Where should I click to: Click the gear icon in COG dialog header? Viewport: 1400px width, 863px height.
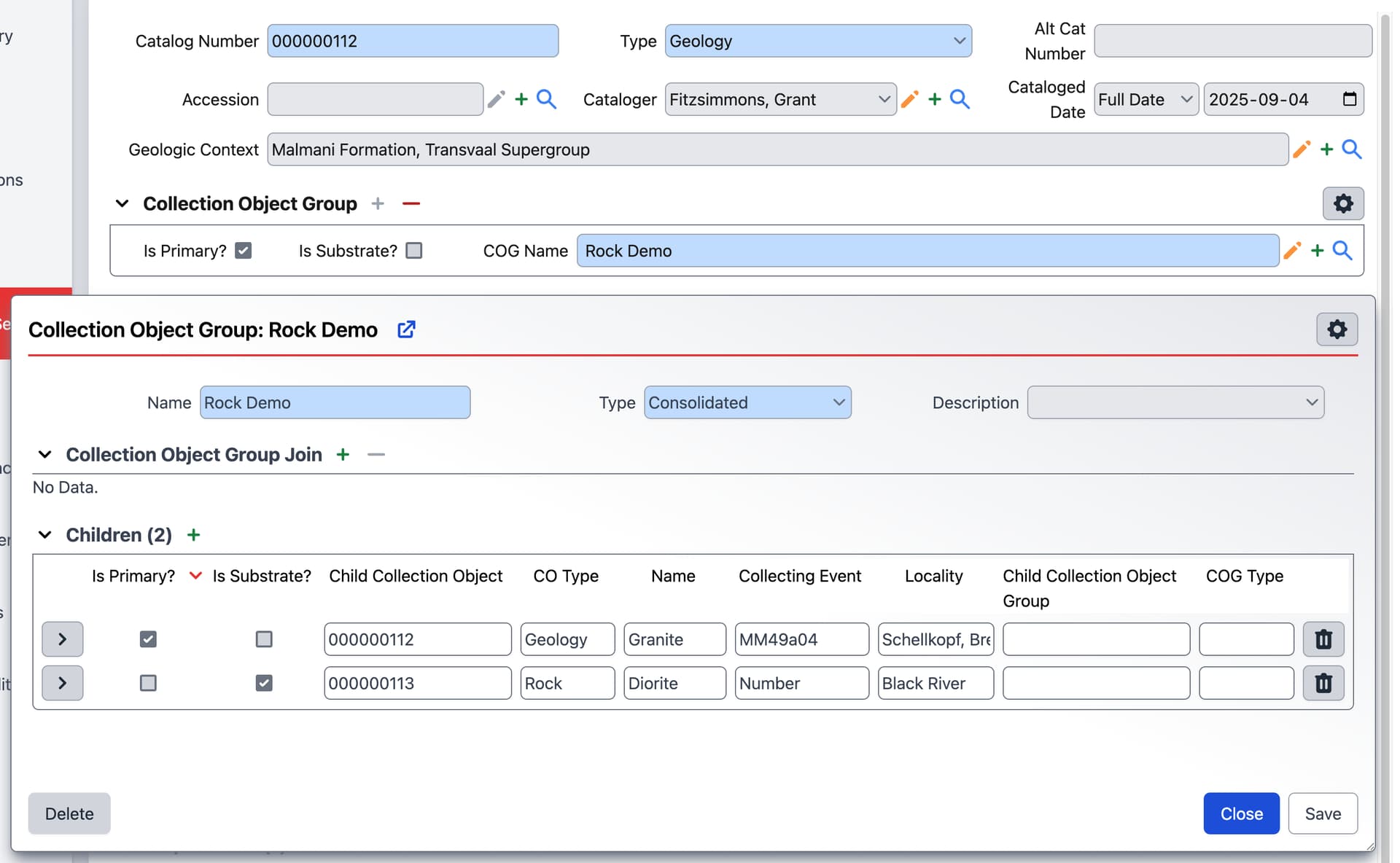click(1337, 329)
